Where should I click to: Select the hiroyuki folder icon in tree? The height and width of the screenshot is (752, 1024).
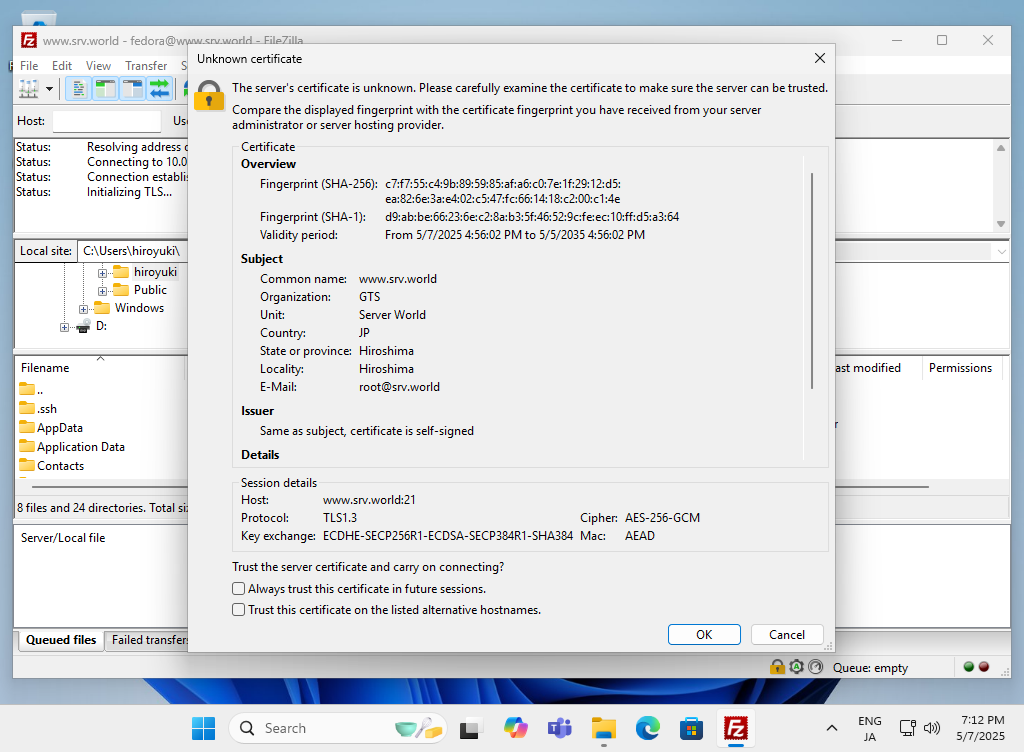(x=121, y=272)
